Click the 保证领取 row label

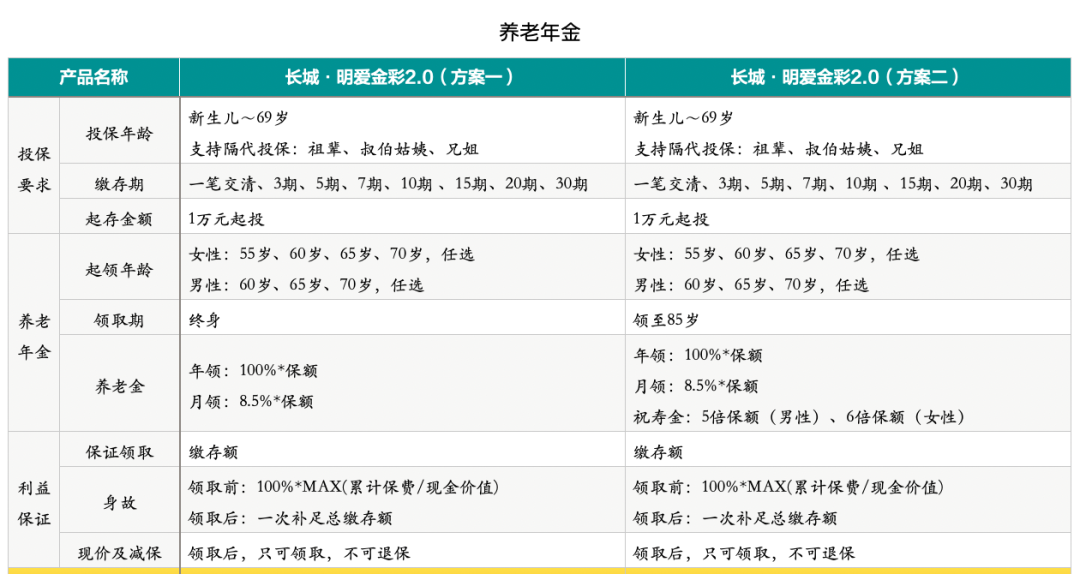coord(119,452)
